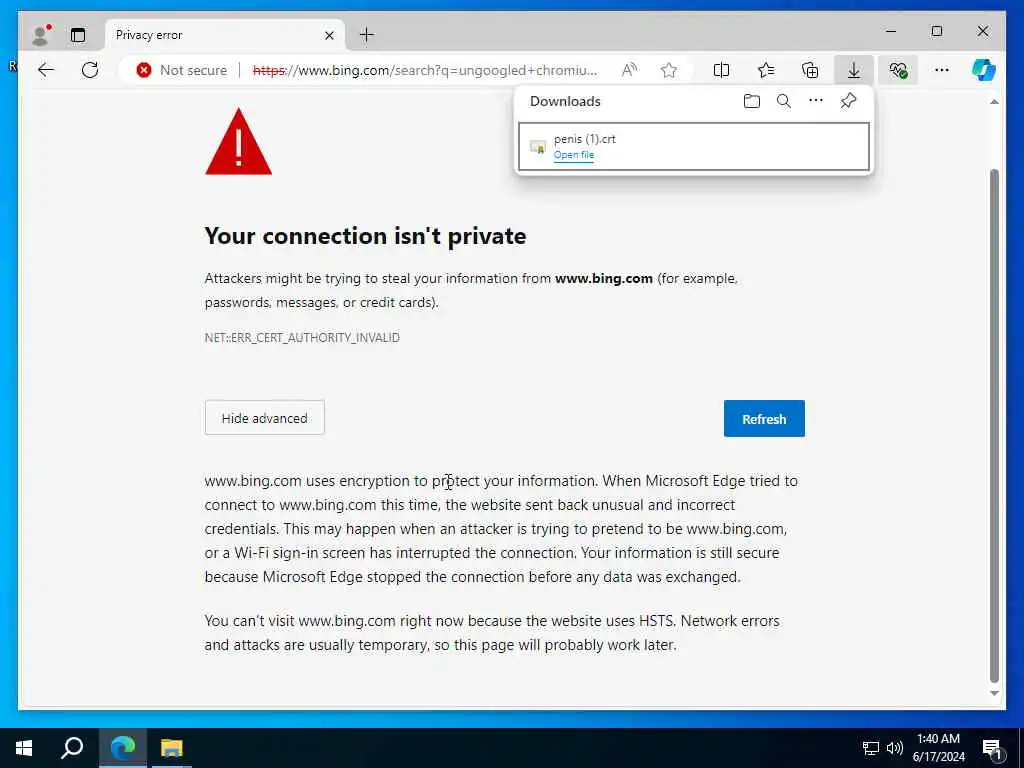The image size is (1024, 768).
Task: Click Hide advanced button
Action: click(264, 418)
